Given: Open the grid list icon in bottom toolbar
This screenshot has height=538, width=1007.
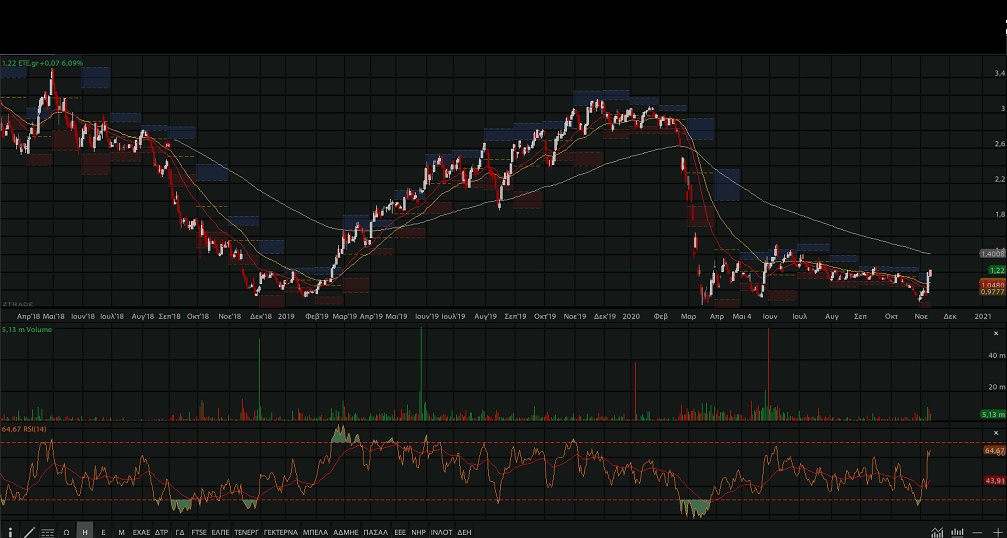Looking at the screenshot, I should 47,532.
